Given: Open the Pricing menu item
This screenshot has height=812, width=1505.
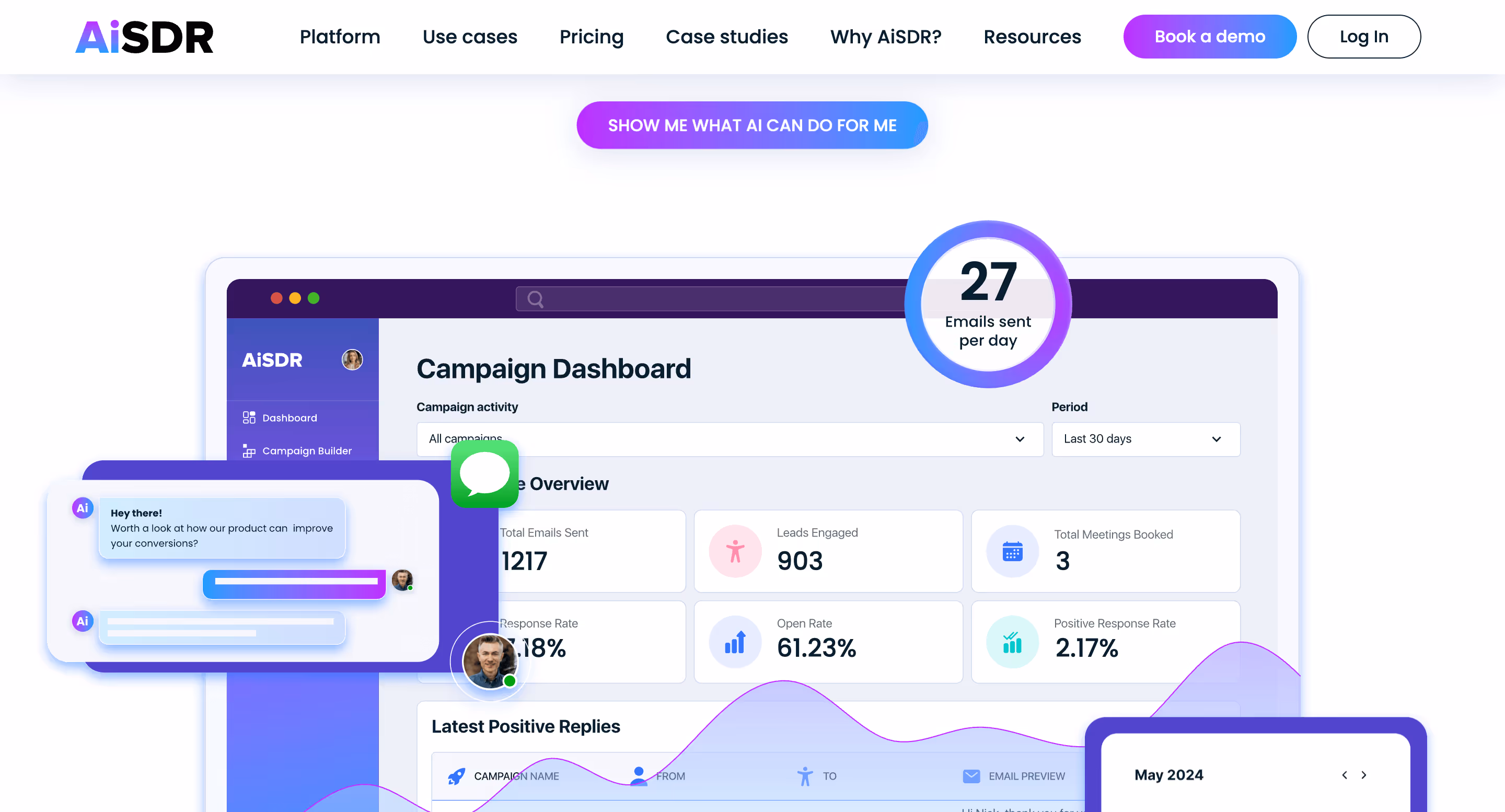Looking at the screenshot, I should pyautogui.click(x=591, y=37).
